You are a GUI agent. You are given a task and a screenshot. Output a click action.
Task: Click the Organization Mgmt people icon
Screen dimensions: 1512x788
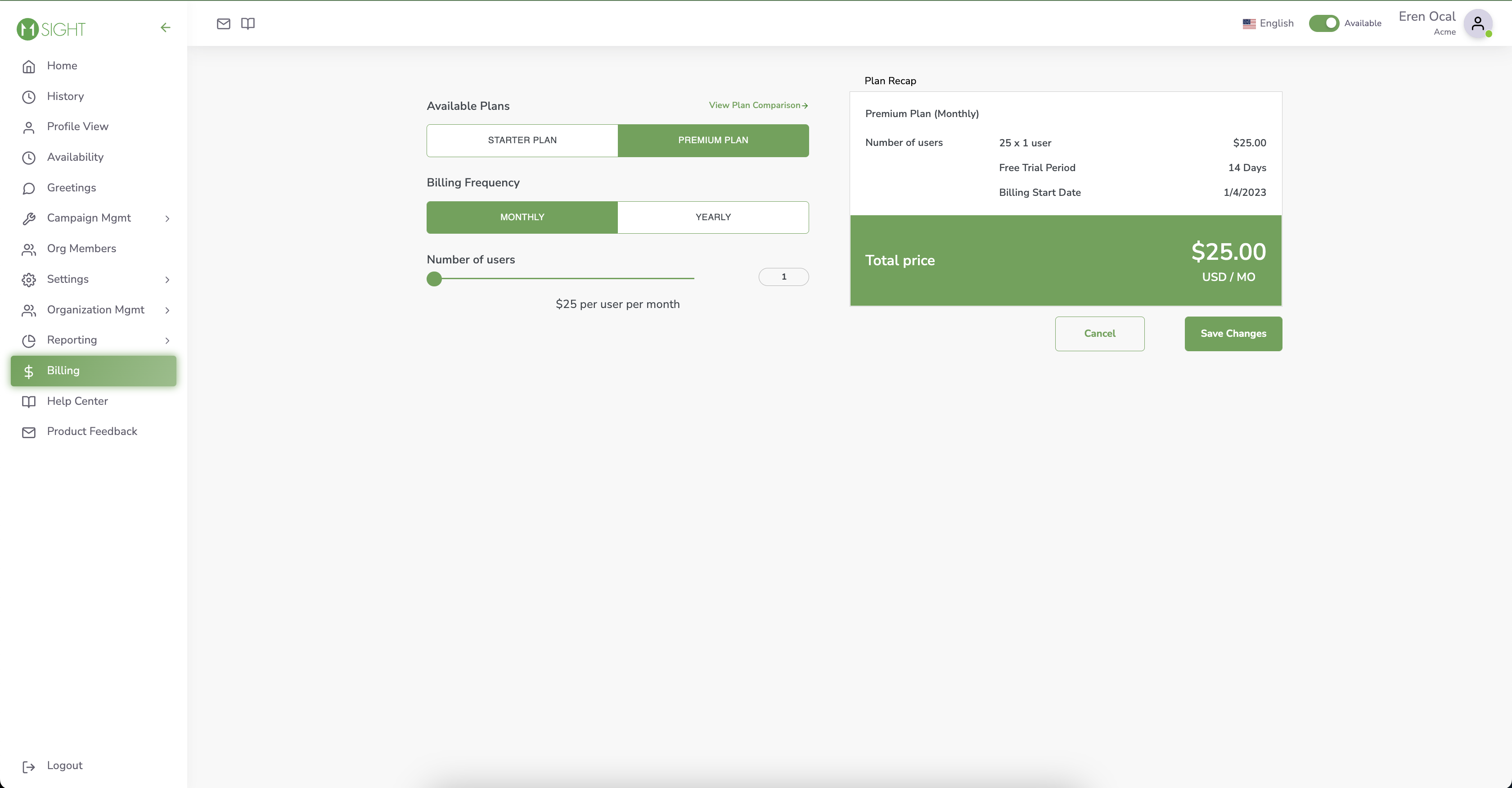[x=29, y=310]
